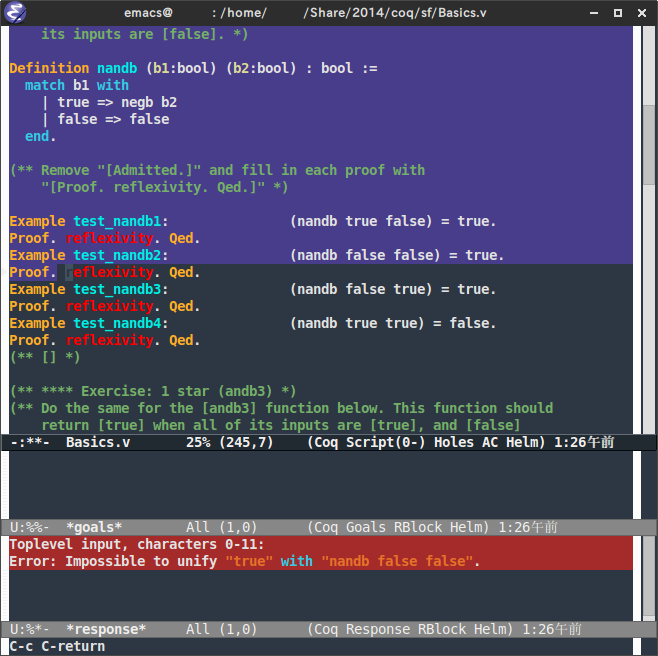Image resolution: width=658 pixels, height=656 pixels.
Task: Click the Emacs icon in the title bar
Action: (15, 13)
